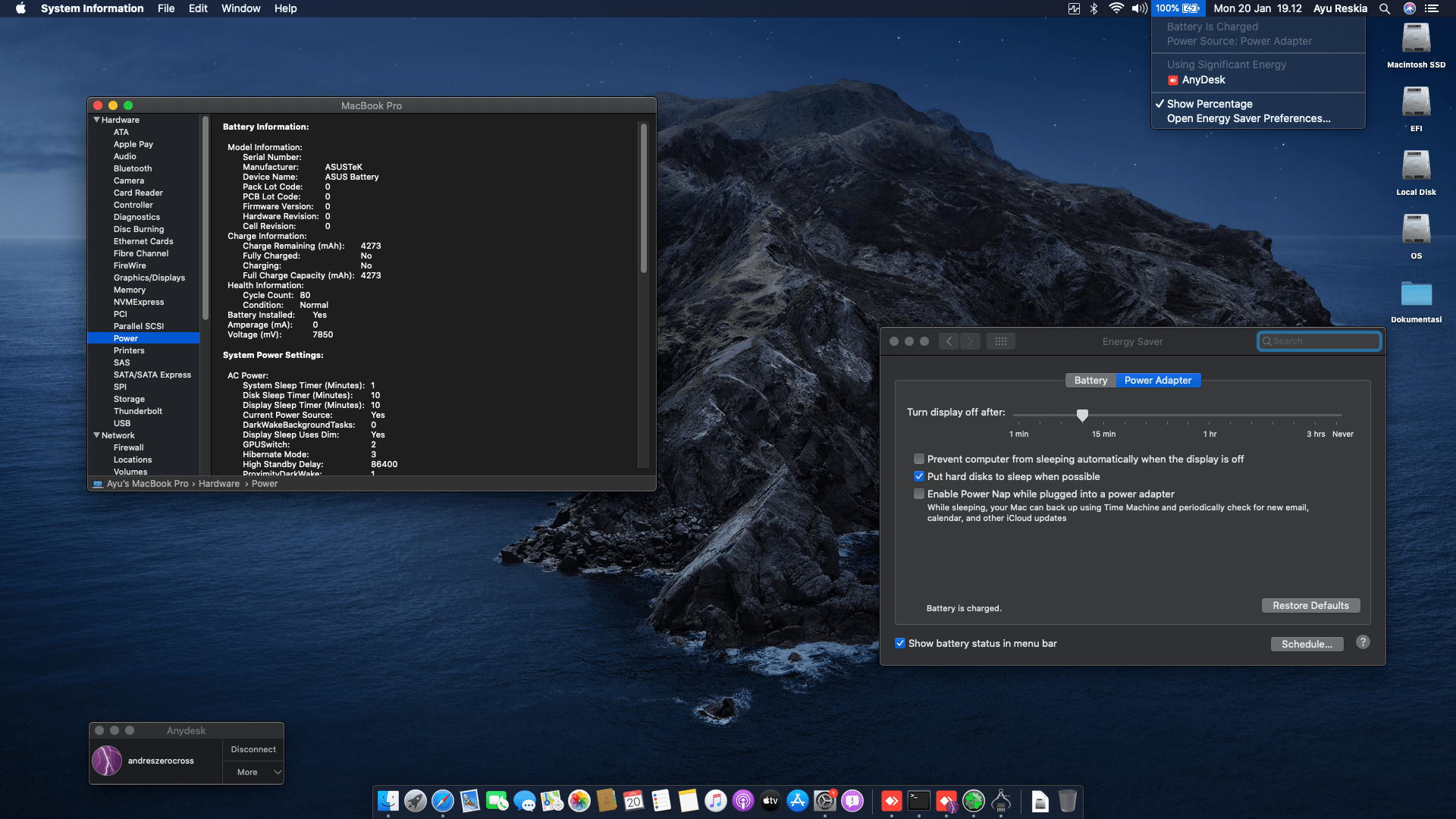Viewport: 1456px width, 819px height.
Task: Click the battery percentage icon in menu bar
Action: (x=1177, y=8)
